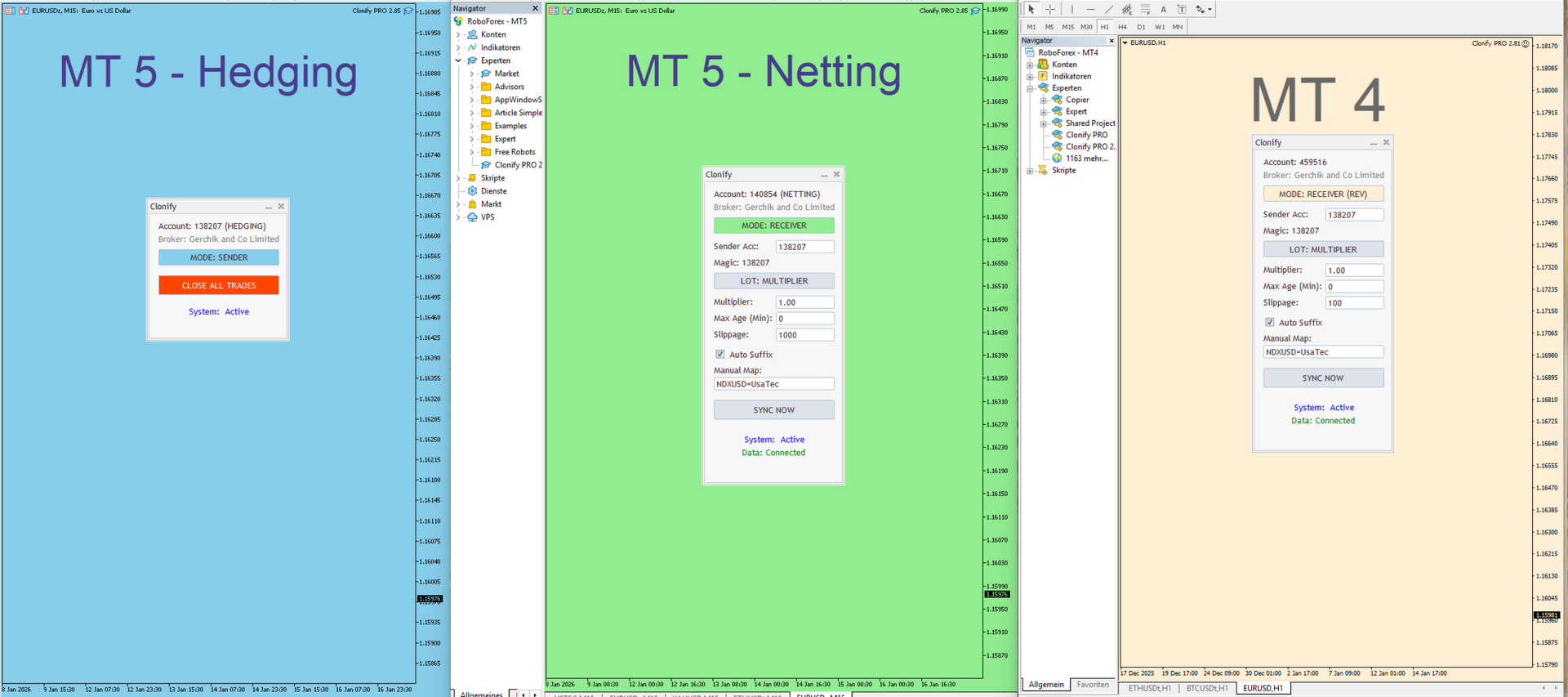Click the globe icon beside 1163 mehr
The width and height of the screenshot is (1568, 697).
pos(1057,159)
